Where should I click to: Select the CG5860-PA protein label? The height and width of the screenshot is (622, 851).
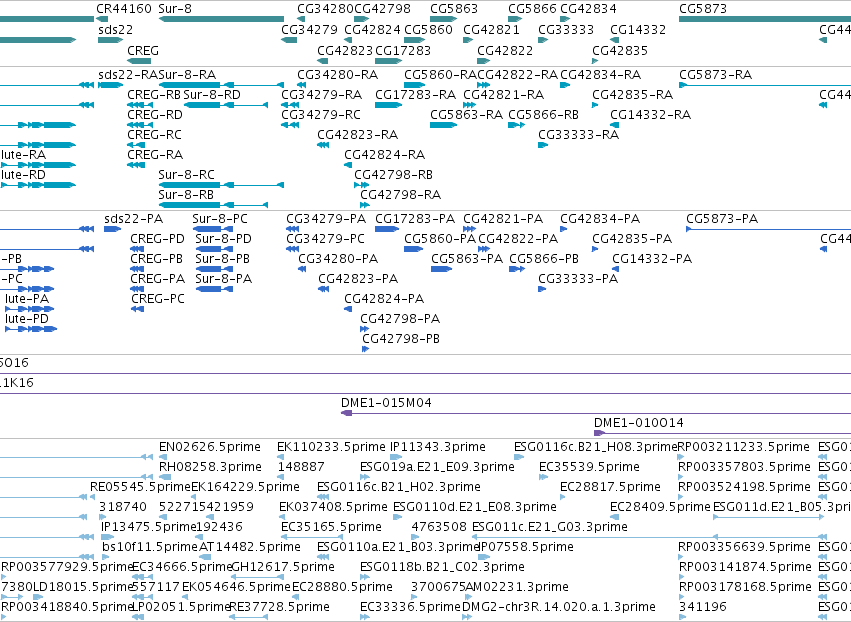440,239
